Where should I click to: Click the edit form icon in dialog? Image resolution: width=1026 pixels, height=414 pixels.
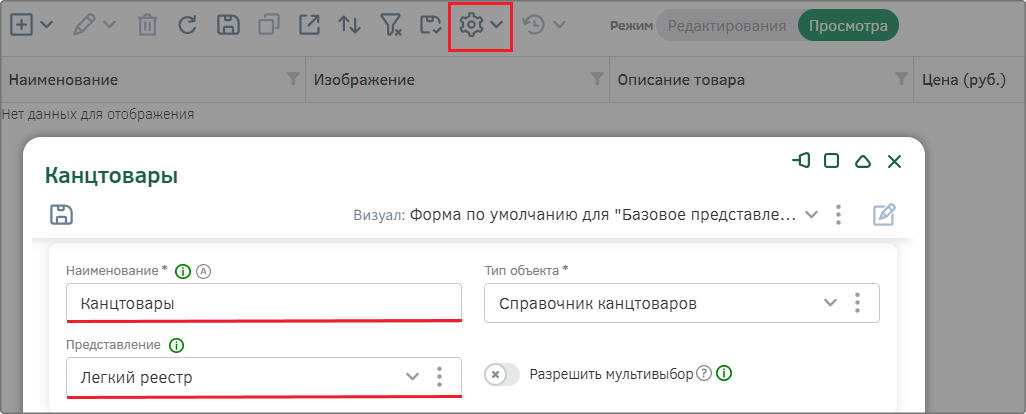pyautogui.click(x=885, y=215)
